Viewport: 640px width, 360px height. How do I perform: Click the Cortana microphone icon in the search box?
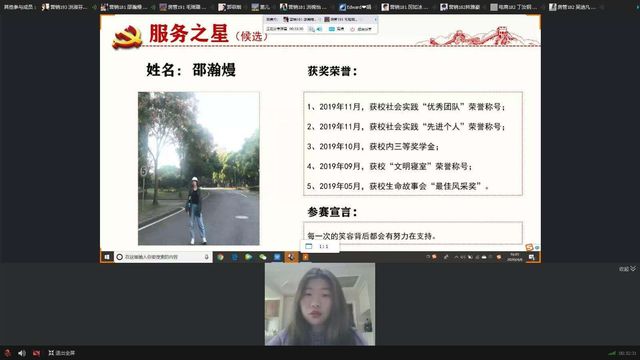207,257
